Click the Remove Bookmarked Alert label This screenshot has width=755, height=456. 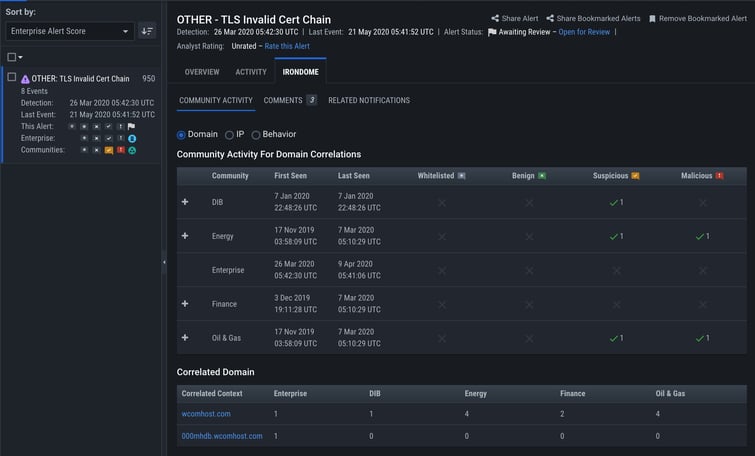[x=703, y=18]
